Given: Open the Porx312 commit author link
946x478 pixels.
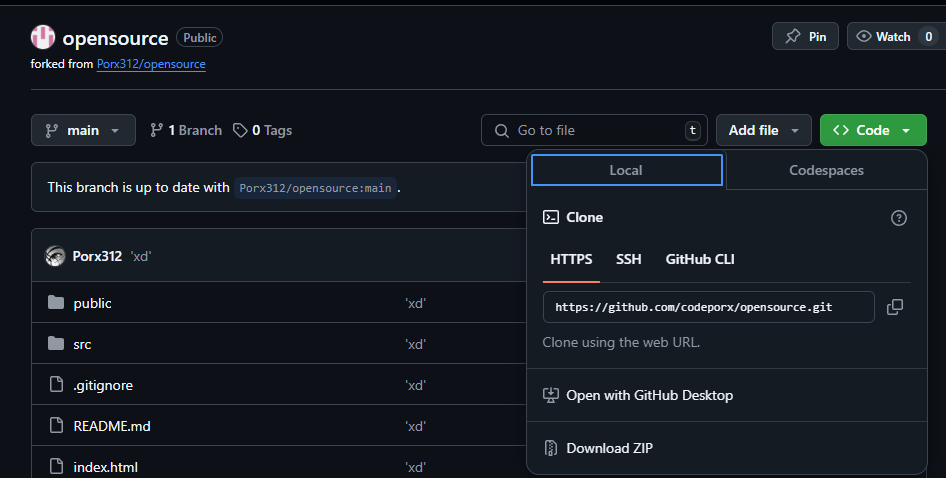Looking at the screenshot, I should 97,257.
